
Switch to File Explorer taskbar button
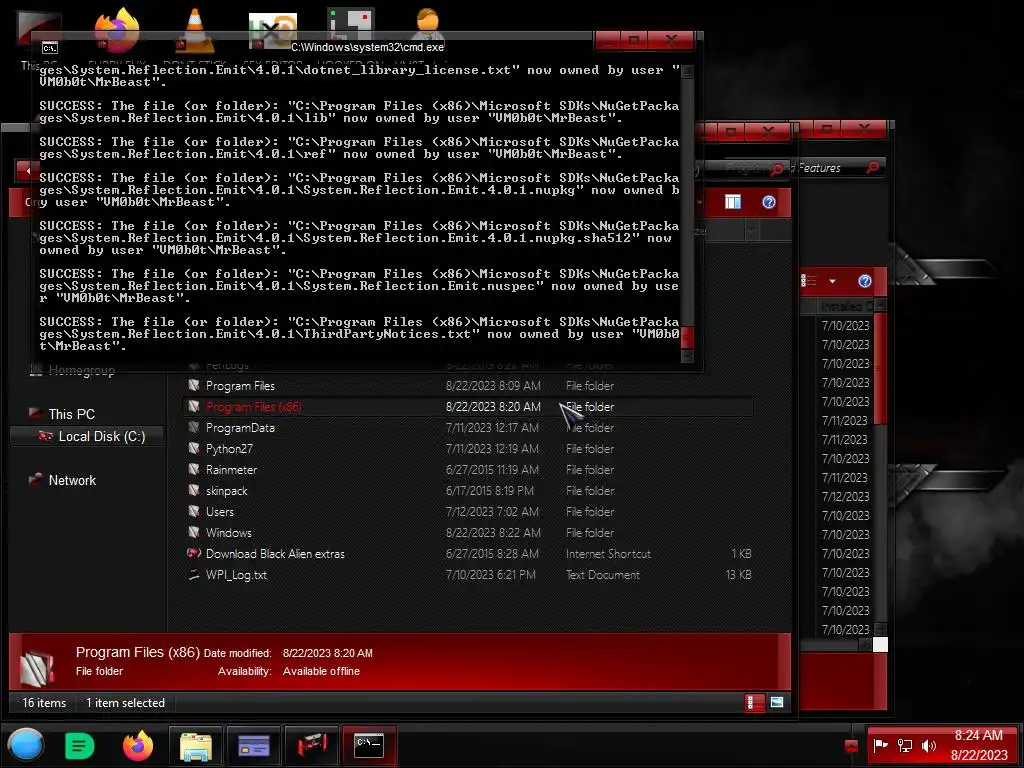196,746
